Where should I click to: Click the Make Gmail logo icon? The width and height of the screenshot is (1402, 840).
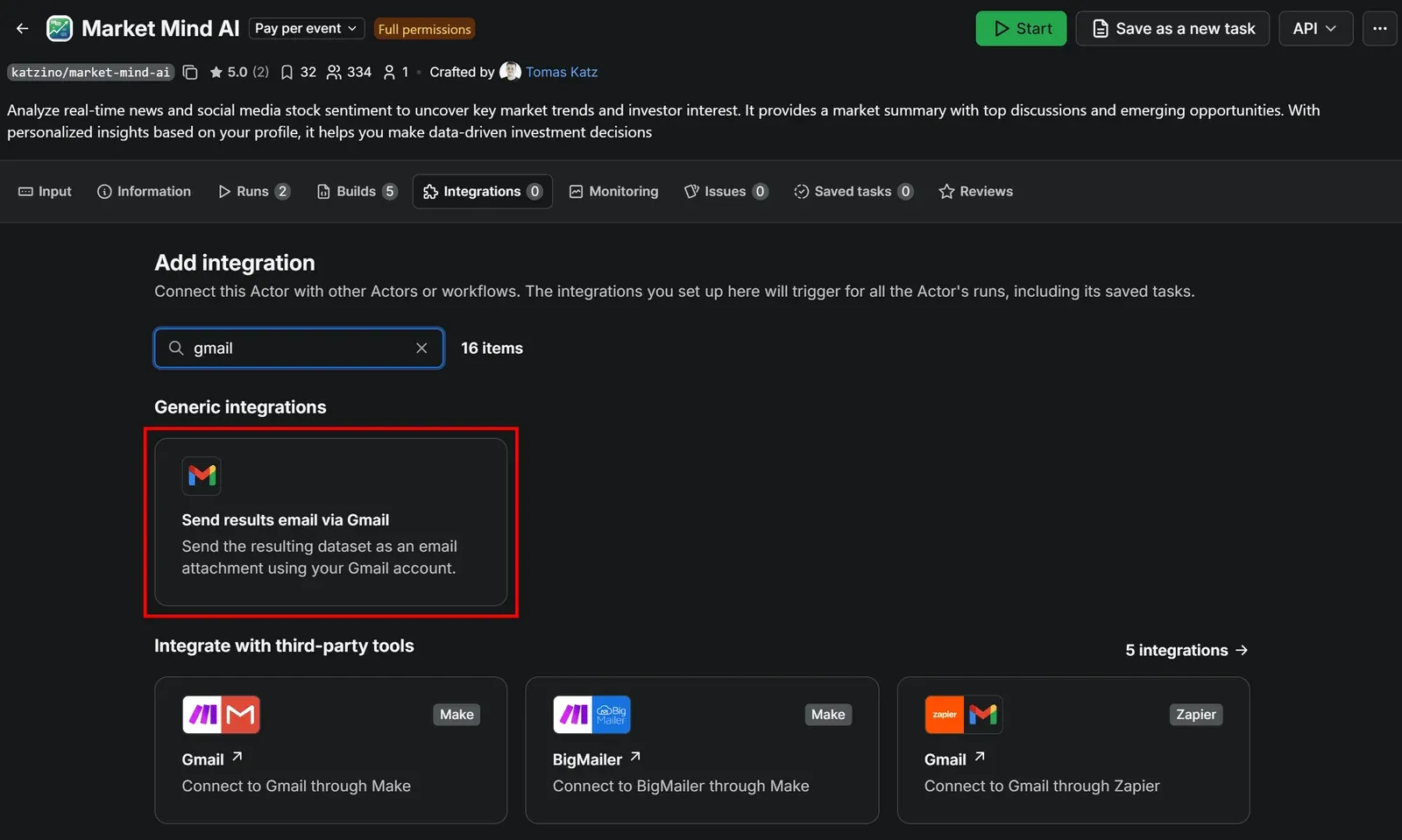tap(221, 715)
